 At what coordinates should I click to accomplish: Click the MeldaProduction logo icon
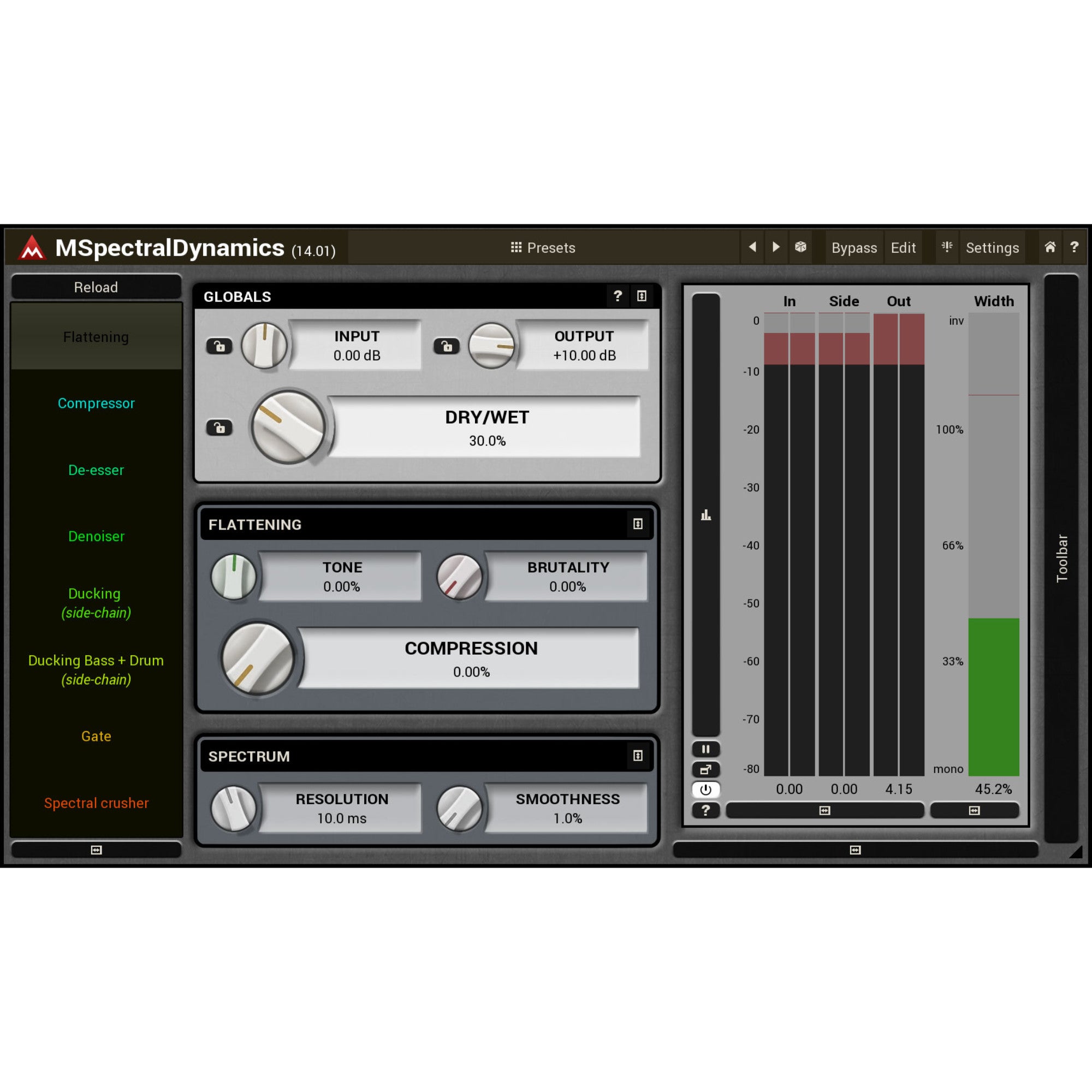tap(32, 247)
